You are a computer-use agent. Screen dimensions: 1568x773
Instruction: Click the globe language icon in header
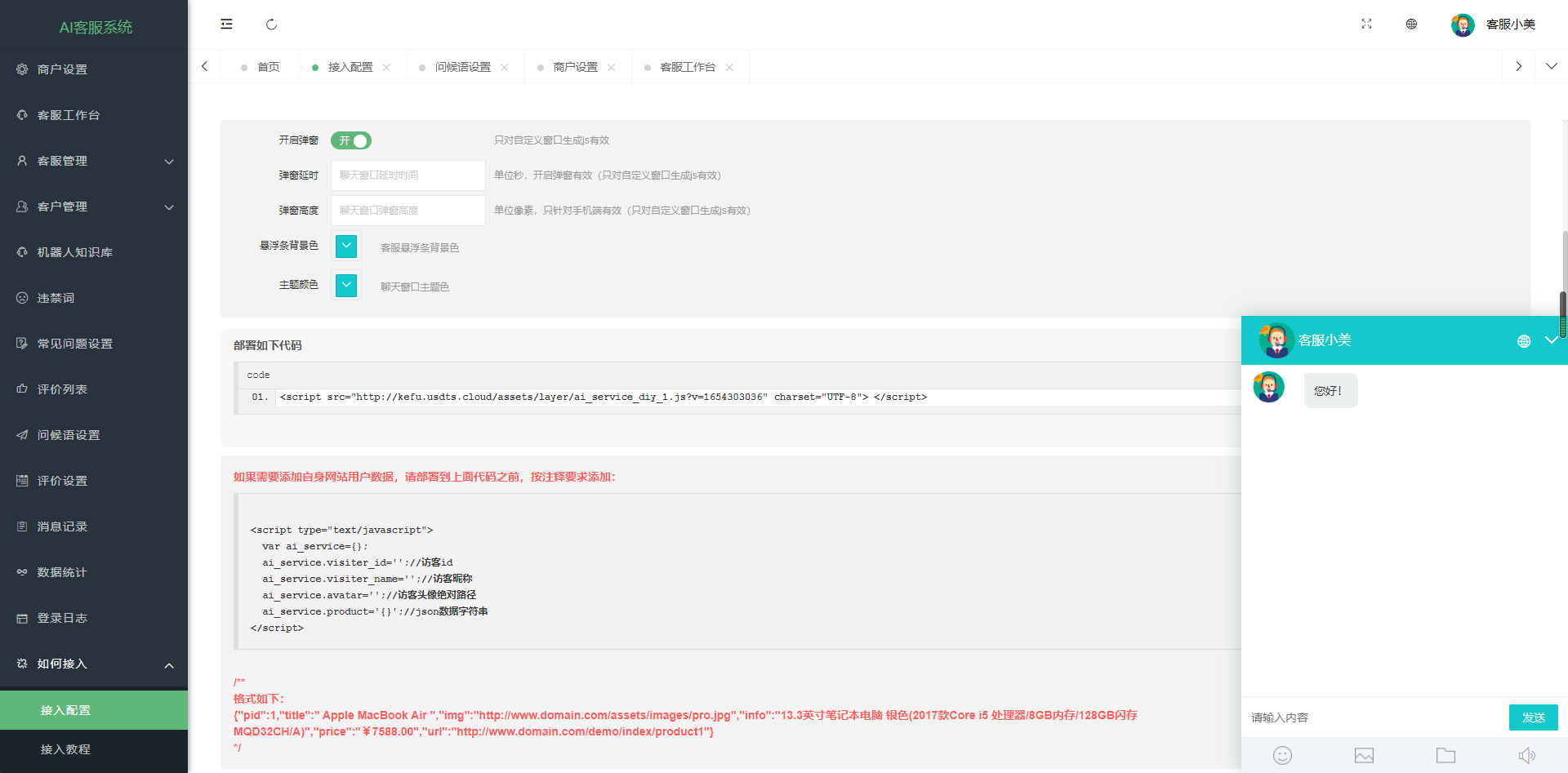pyautogui.click(x=1411, y=24)
